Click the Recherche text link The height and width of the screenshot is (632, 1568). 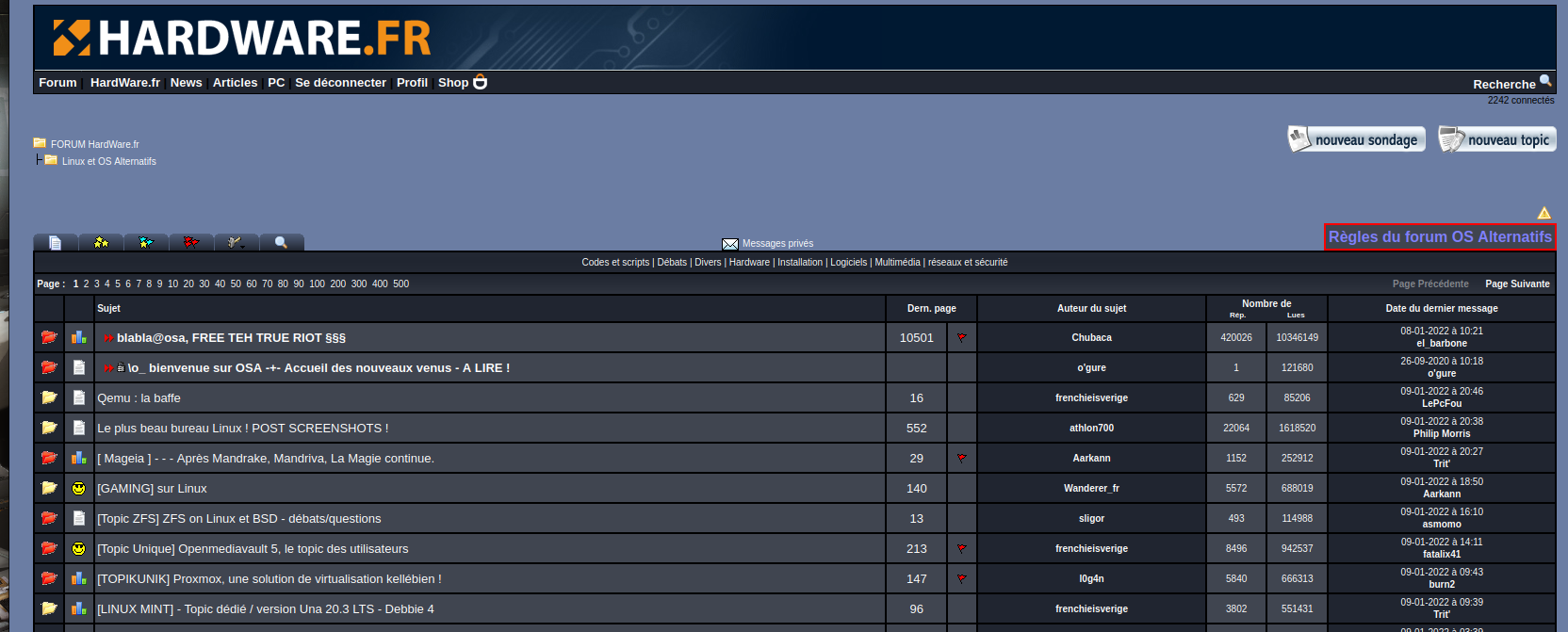point(1504,84)
